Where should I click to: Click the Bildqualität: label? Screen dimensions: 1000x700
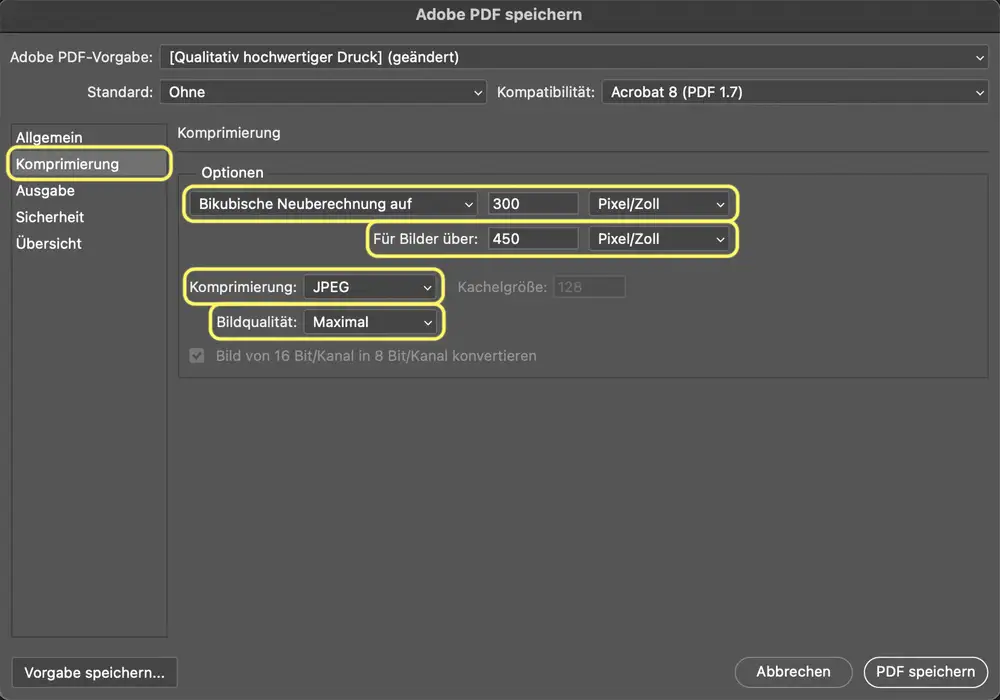click(x=256, y=323)
